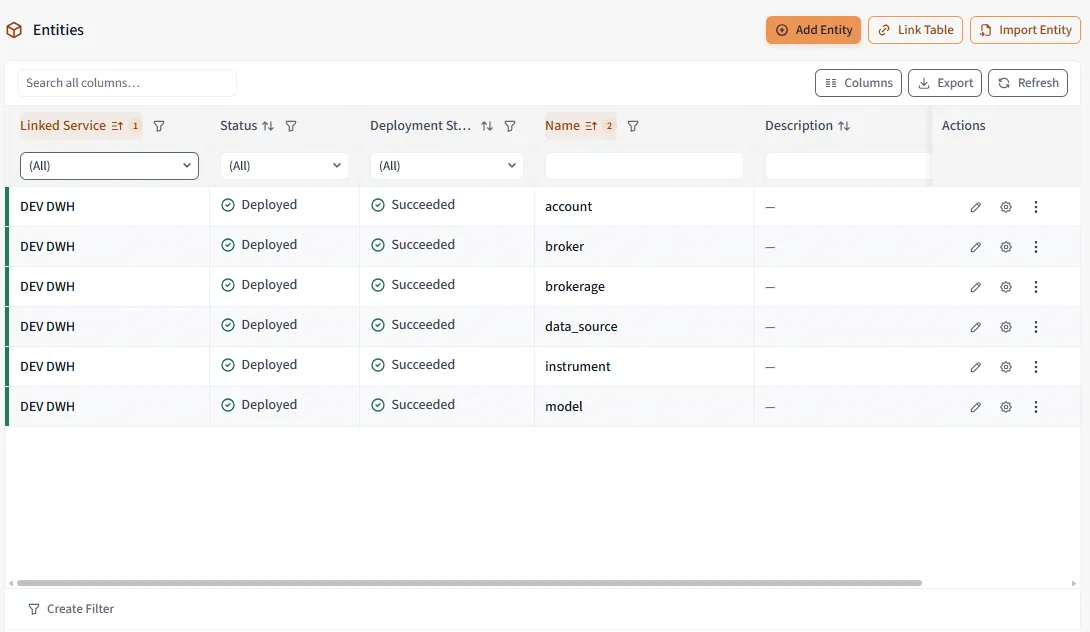Open the Linked Service (All) dropdown
Screen dimensions: 1090x632
pyautogui.click(x=109, y=165)
